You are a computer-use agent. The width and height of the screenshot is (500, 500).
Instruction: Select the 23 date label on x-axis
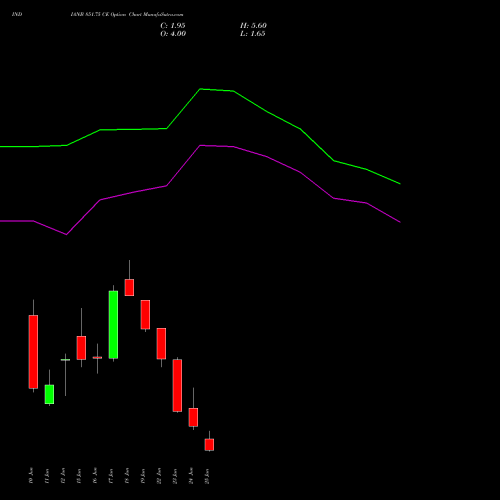pos(175,476)
